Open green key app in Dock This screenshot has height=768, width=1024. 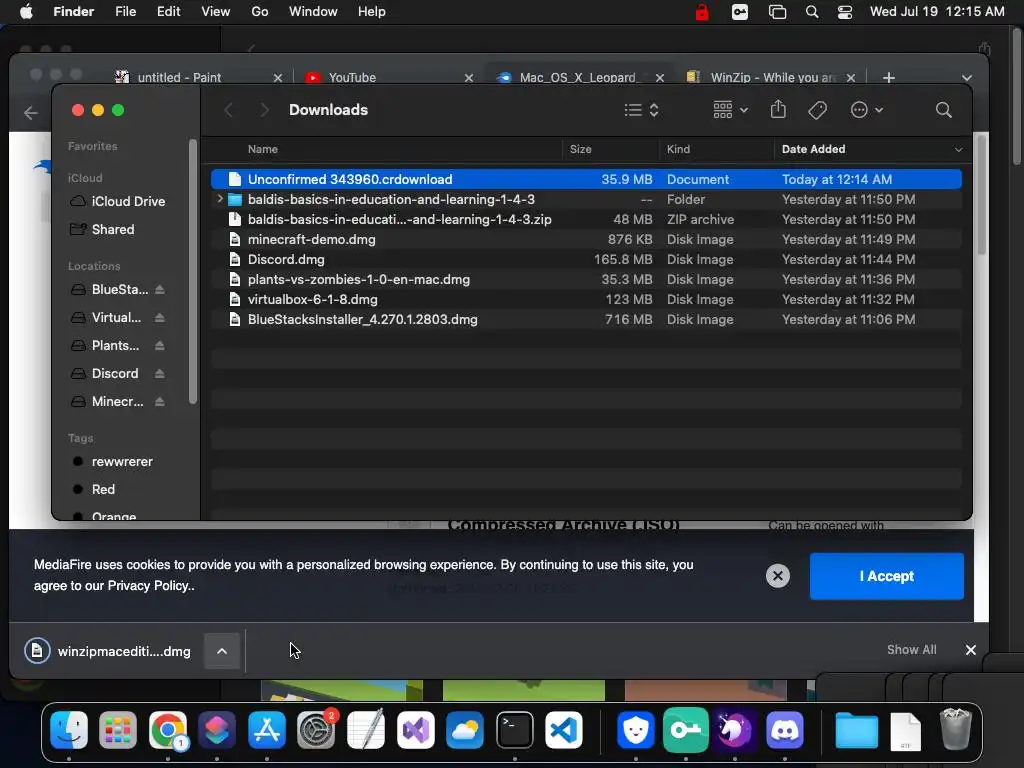click(x=685, y=729)
